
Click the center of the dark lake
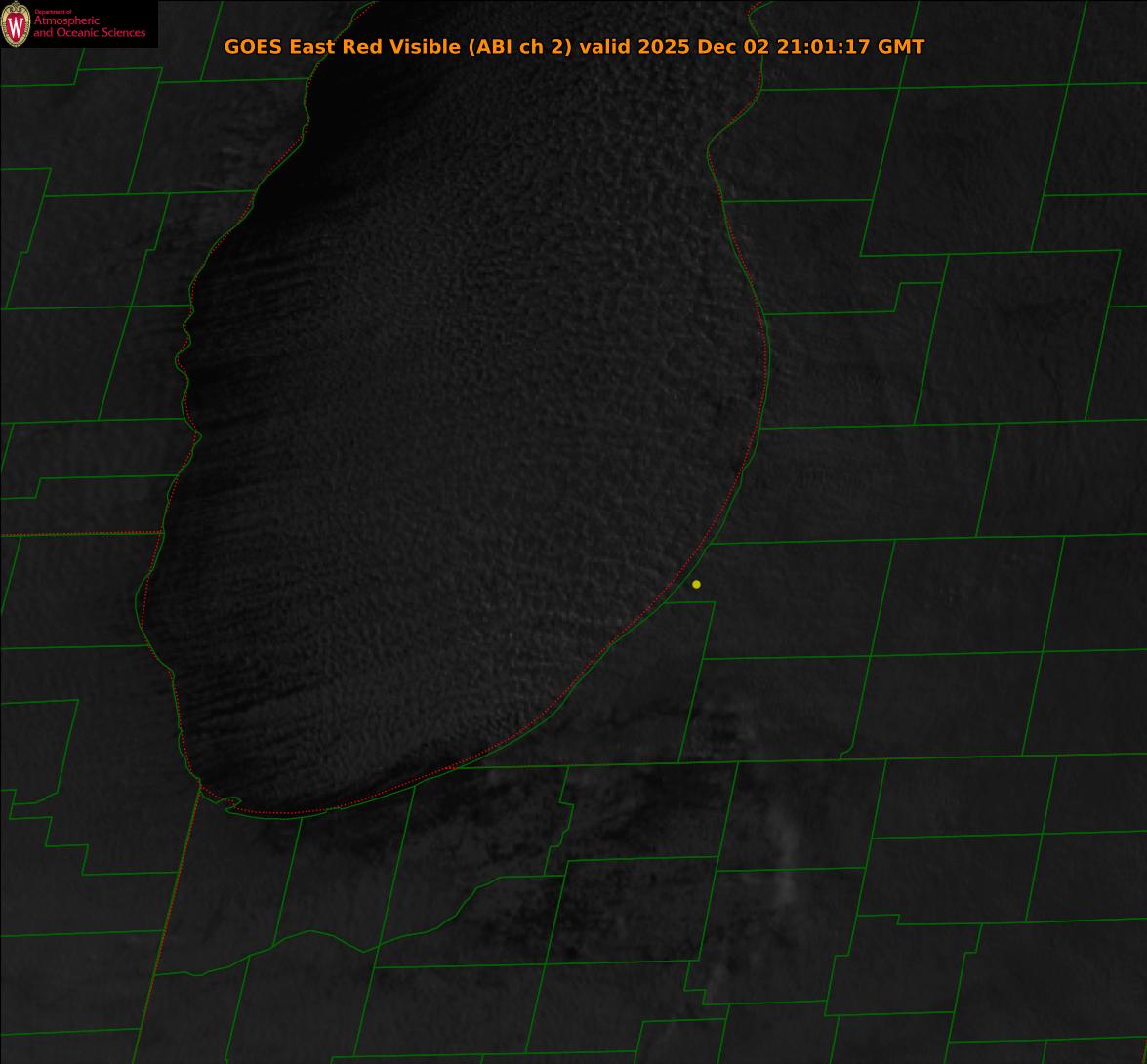point(459,439)
